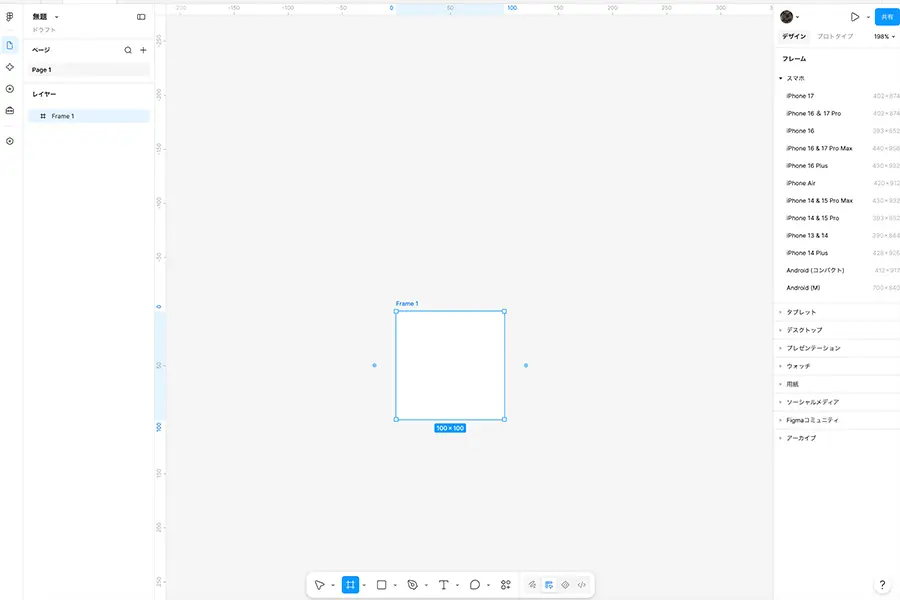Click the blue 共有 share button
The image size is (900, 600).
[887, 17]
